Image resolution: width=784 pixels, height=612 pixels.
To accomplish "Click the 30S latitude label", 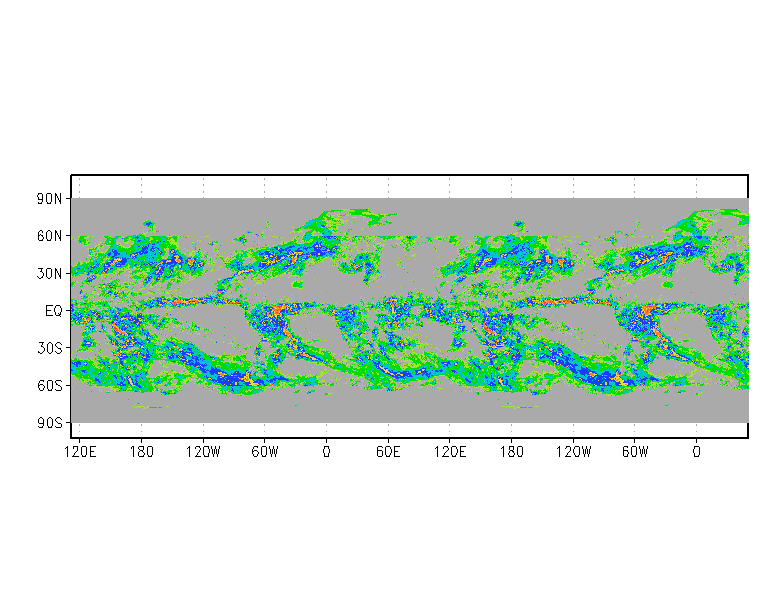I will (49, 348).
